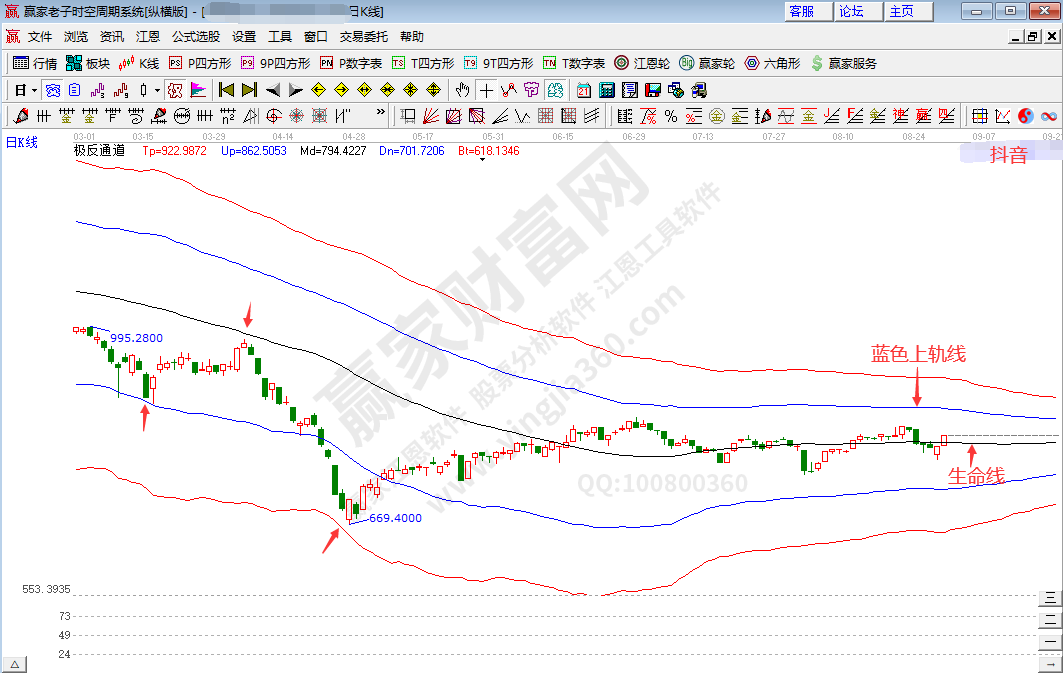Click the 客服 customer service button
The height and width of the screenshot is (673, 1063).
click(801, 11)
